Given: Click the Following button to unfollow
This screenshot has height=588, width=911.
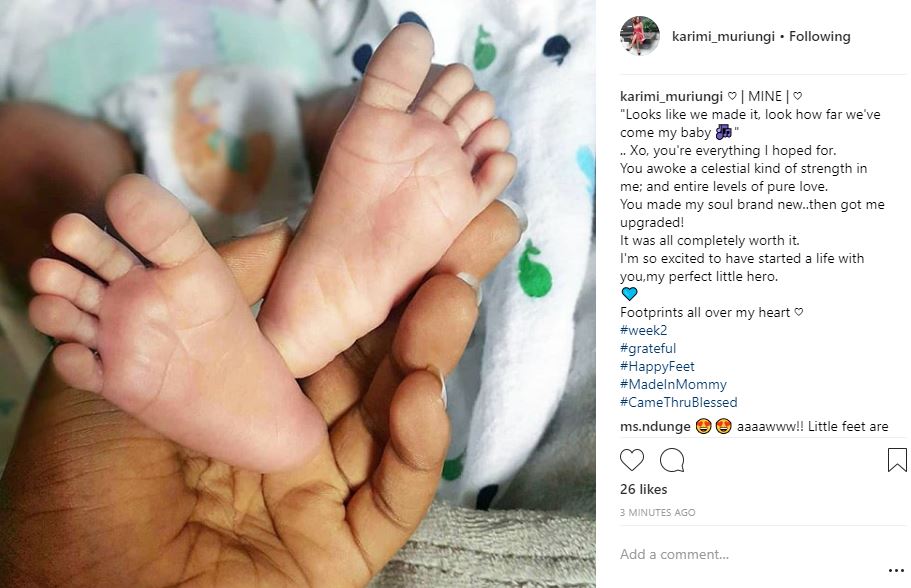Looking at the screenshot, I should coord(819,37).
